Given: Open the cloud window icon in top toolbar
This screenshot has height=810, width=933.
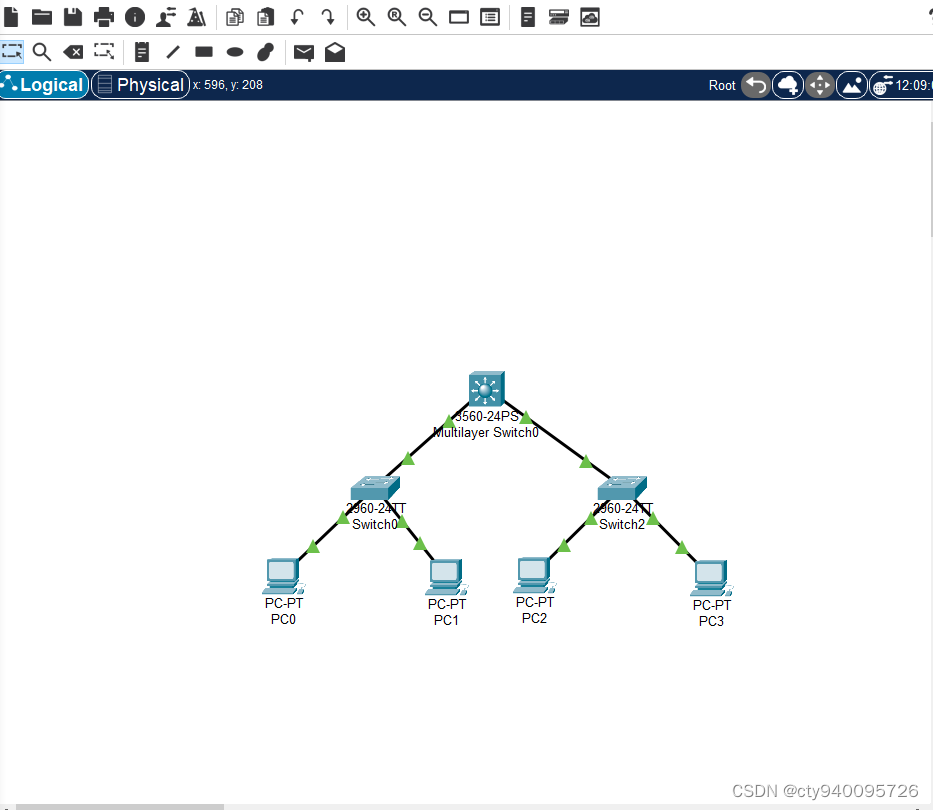Looking at the screenshot, I should point(590,17).
